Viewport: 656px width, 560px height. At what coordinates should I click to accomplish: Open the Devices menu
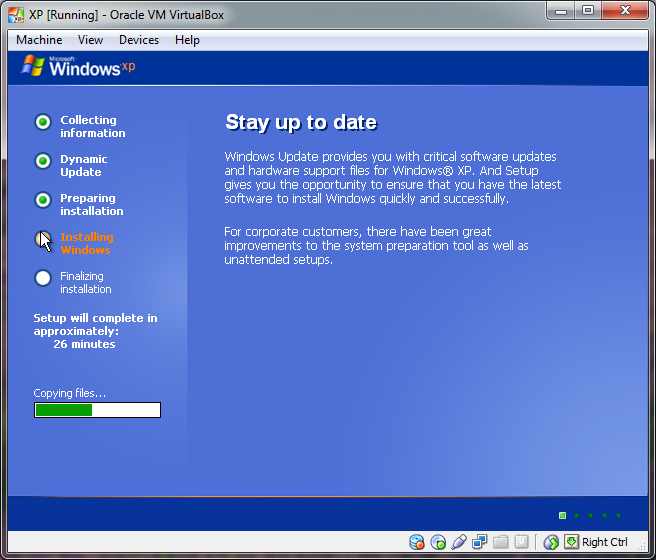coord(139,40)
